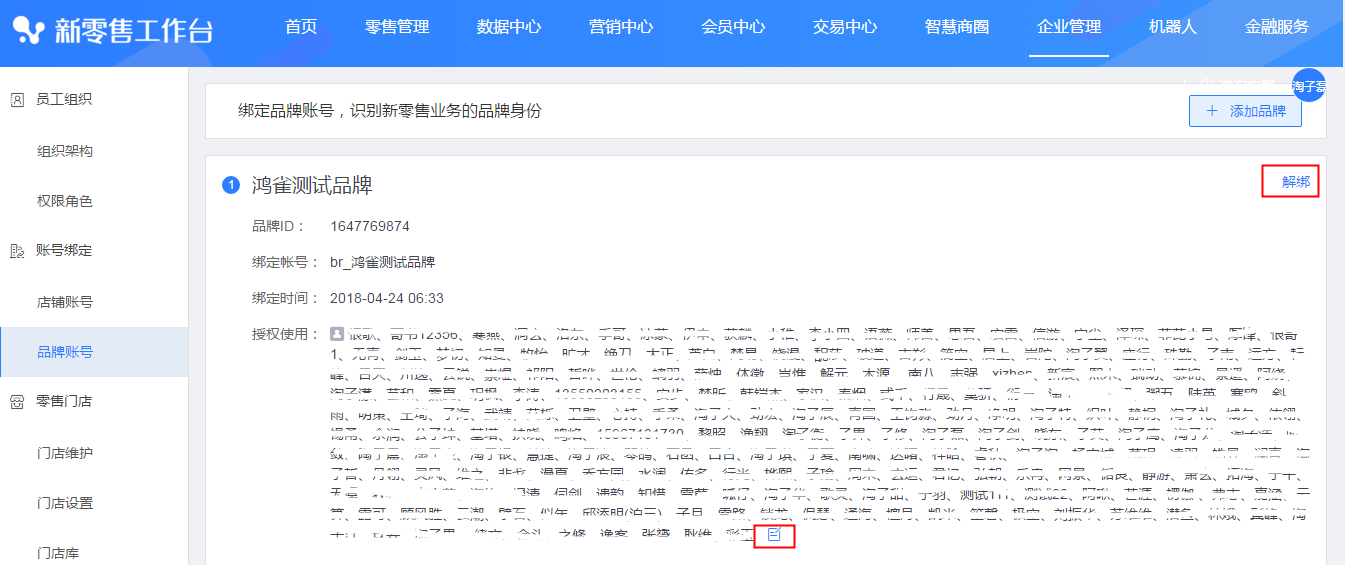Open the 零售管理 menu

[397, 27]
